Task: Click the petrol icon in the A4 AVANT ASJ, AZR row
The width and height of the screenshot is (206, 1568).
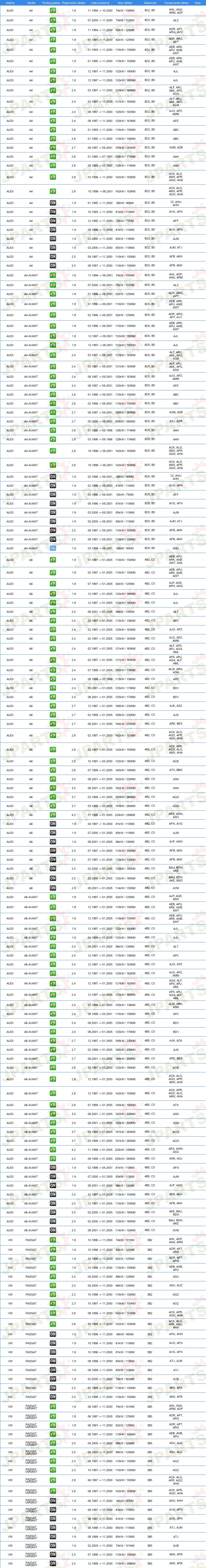Action: pos(53,421)
